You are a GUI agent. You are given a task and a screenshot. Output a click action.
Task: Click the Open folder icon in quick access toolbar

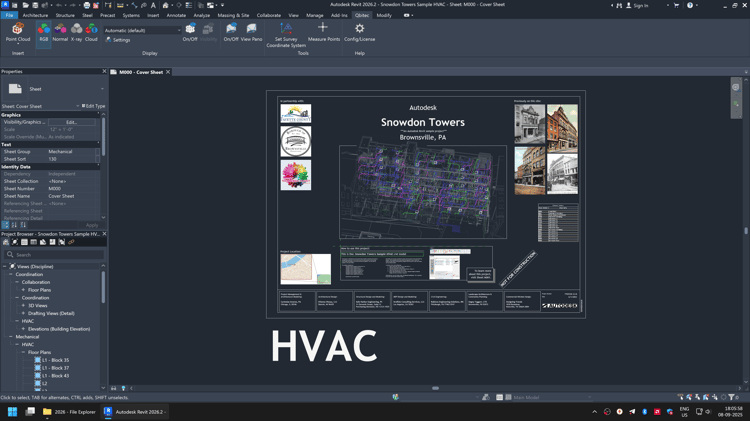pos(26,5)
